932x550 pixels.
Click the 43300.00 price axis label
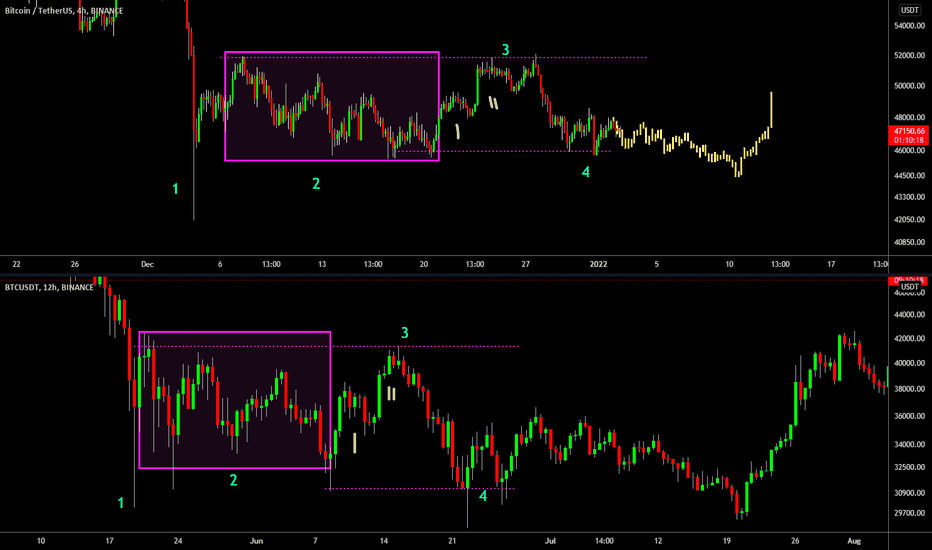point(909,197)
